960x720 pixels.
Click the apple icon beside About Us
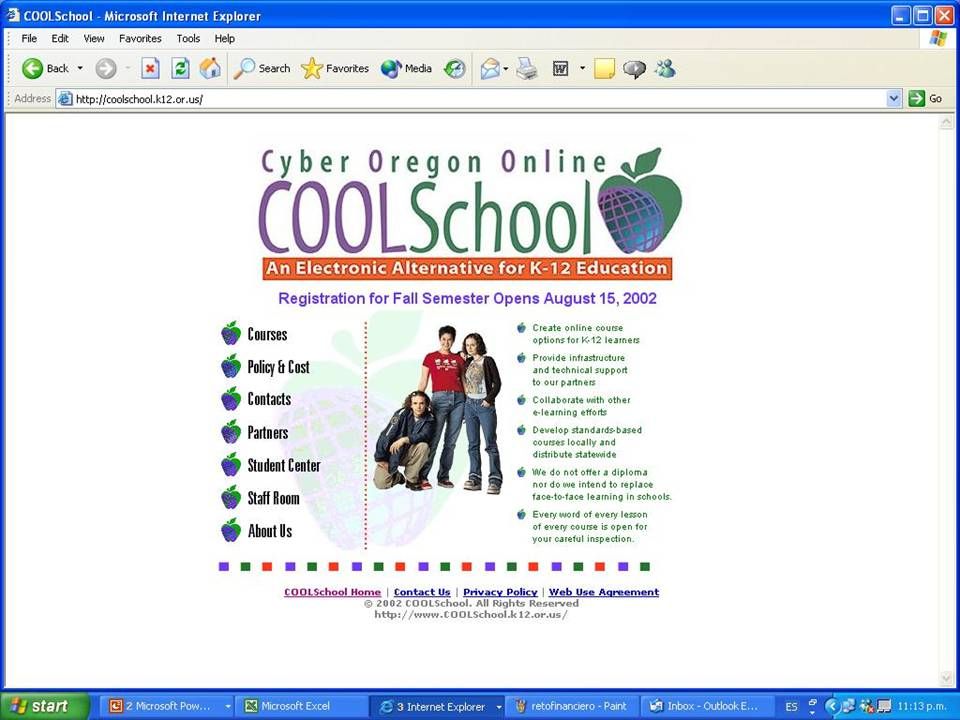point(231,530)
